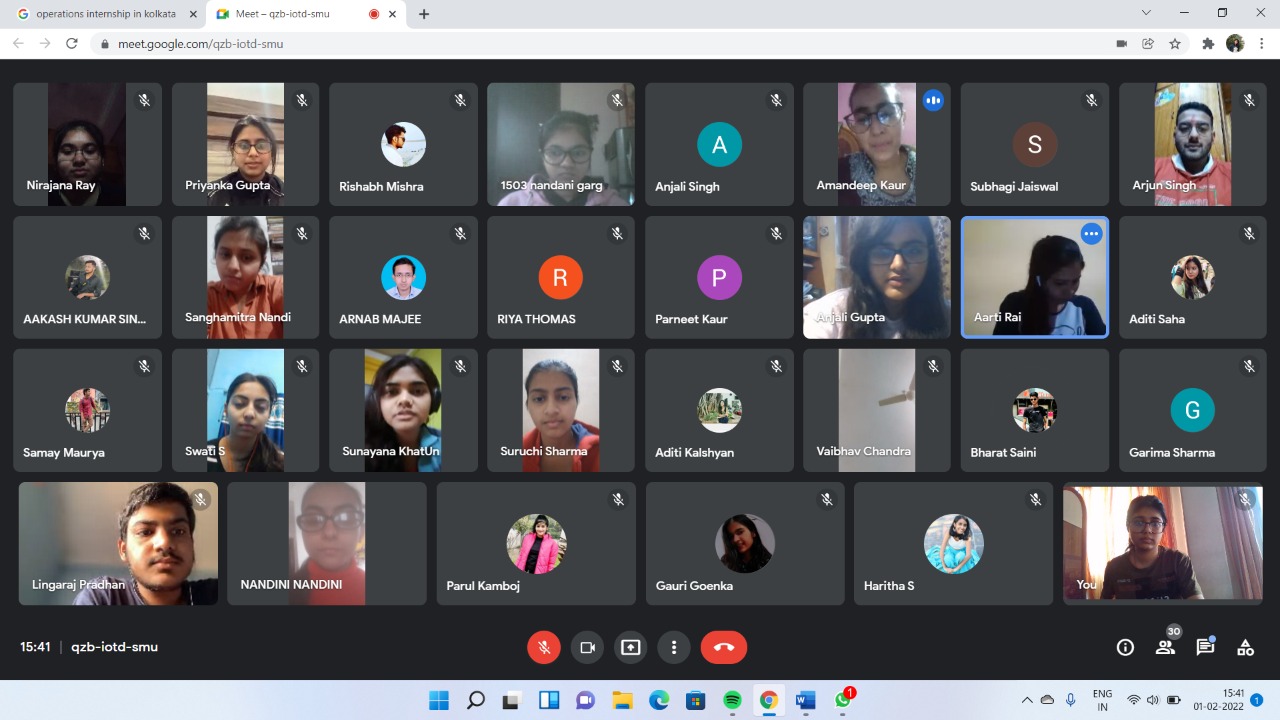Reload the current page
The width and height of the screenshot is (1280, 720).
[x=72, y=44]
